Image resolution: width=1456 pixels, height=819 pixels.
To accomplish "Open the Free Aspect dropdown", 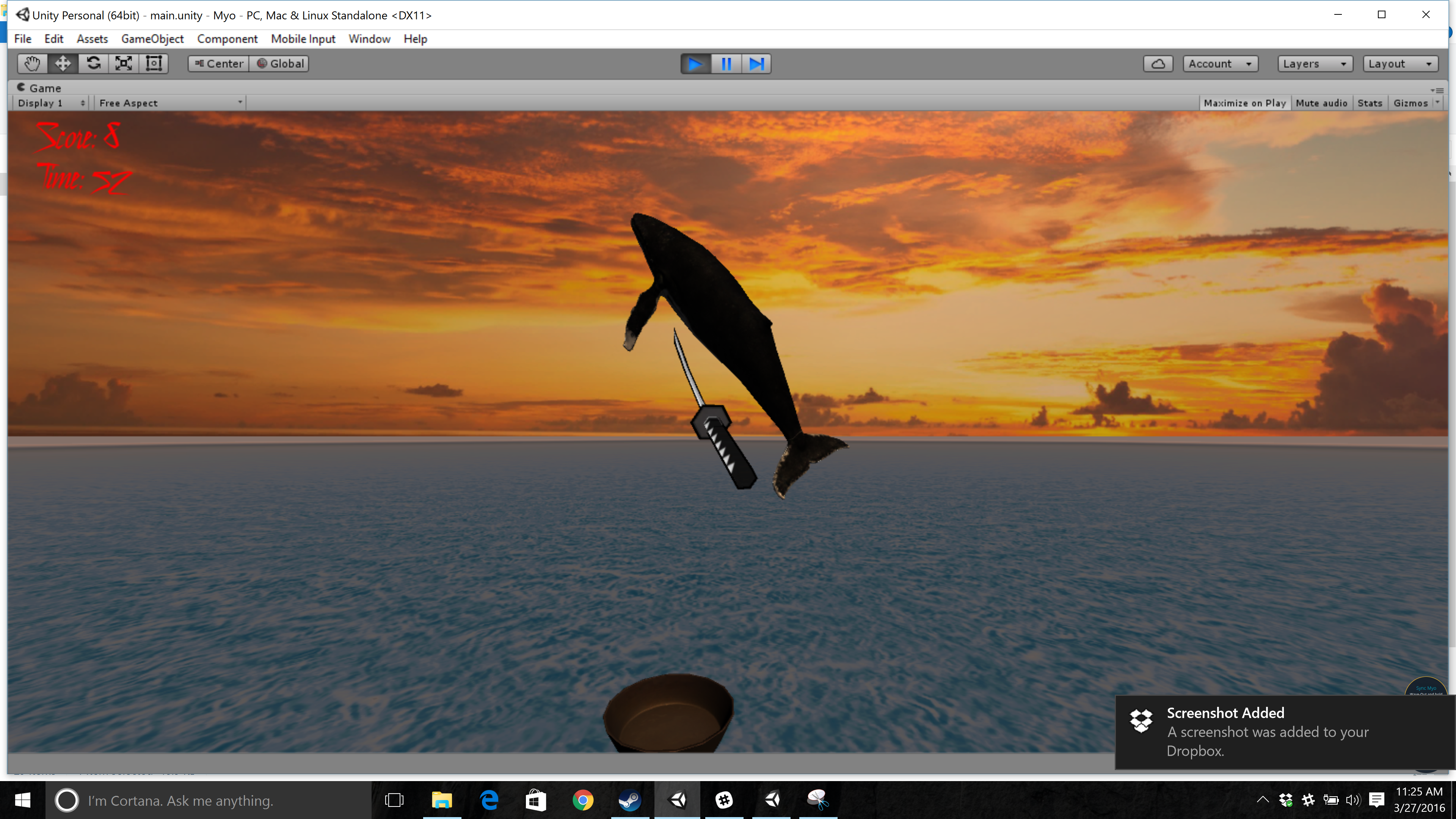I will pos(170,103).
